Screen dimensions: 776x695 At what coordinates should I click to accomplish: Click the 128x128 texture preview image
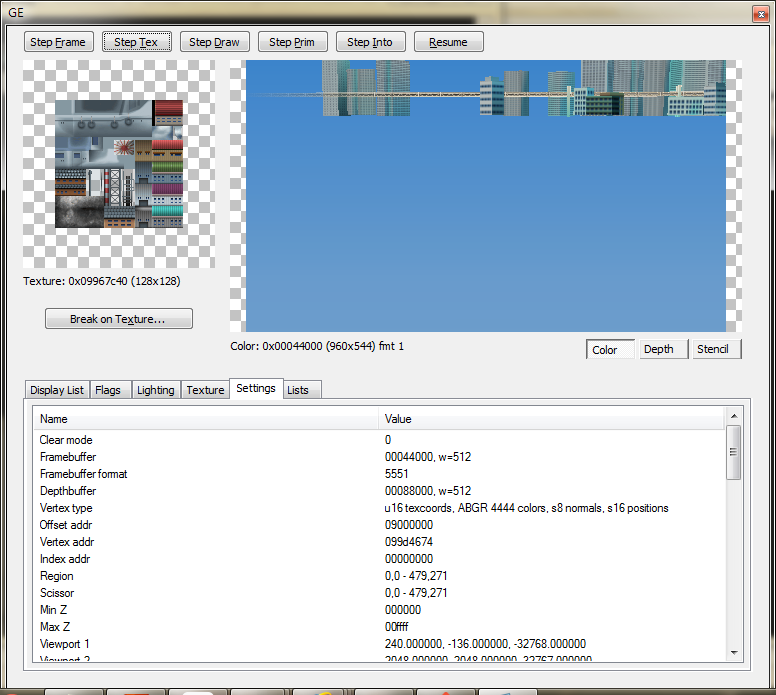[x=119, y=164]
